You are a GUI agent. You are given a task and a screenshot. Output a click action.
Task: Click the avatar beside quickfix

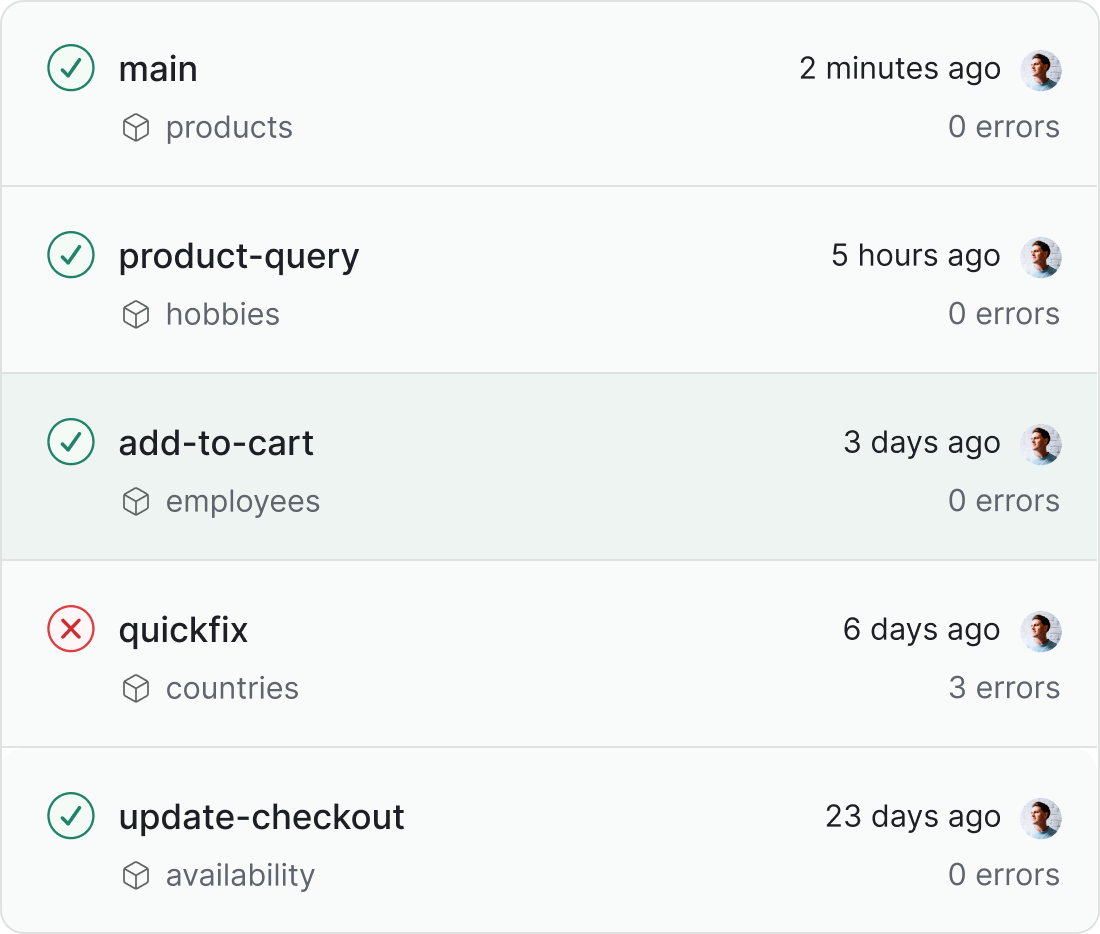[1040, 630]
